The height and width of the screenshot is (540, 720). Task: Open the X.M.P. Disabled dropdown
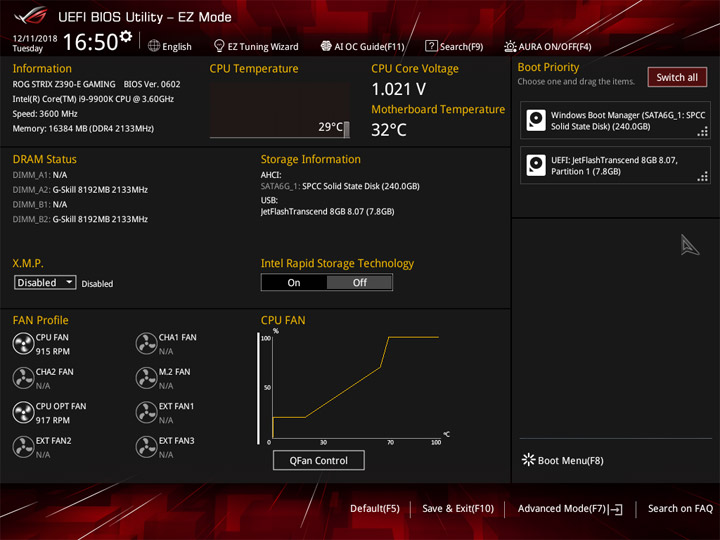click(x=45, y=282)
